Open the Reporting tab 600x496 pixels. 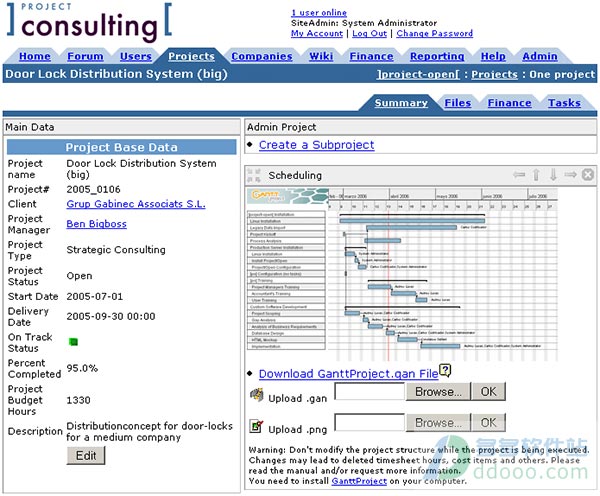pyautogui.click(x=437, y=56)
